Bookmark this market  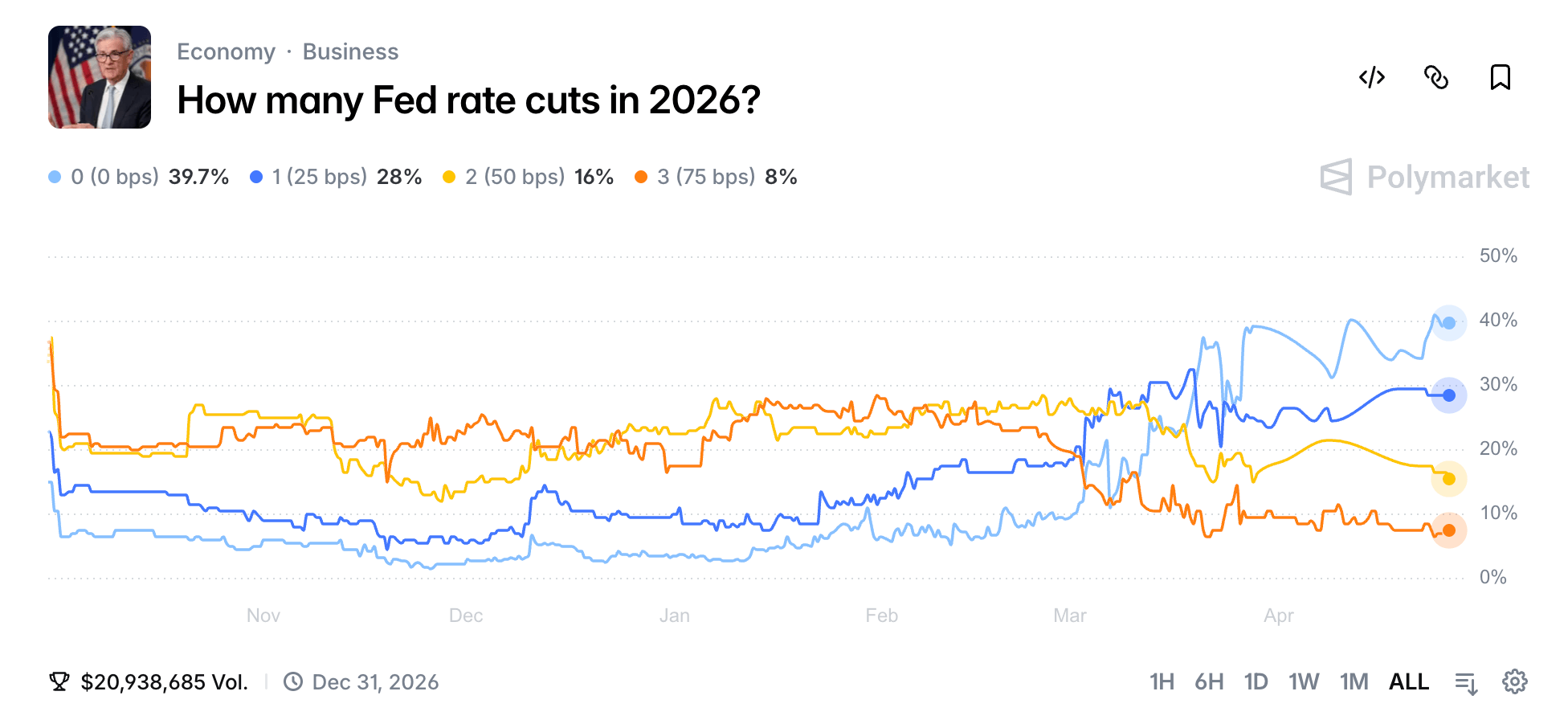point(1501,77)
